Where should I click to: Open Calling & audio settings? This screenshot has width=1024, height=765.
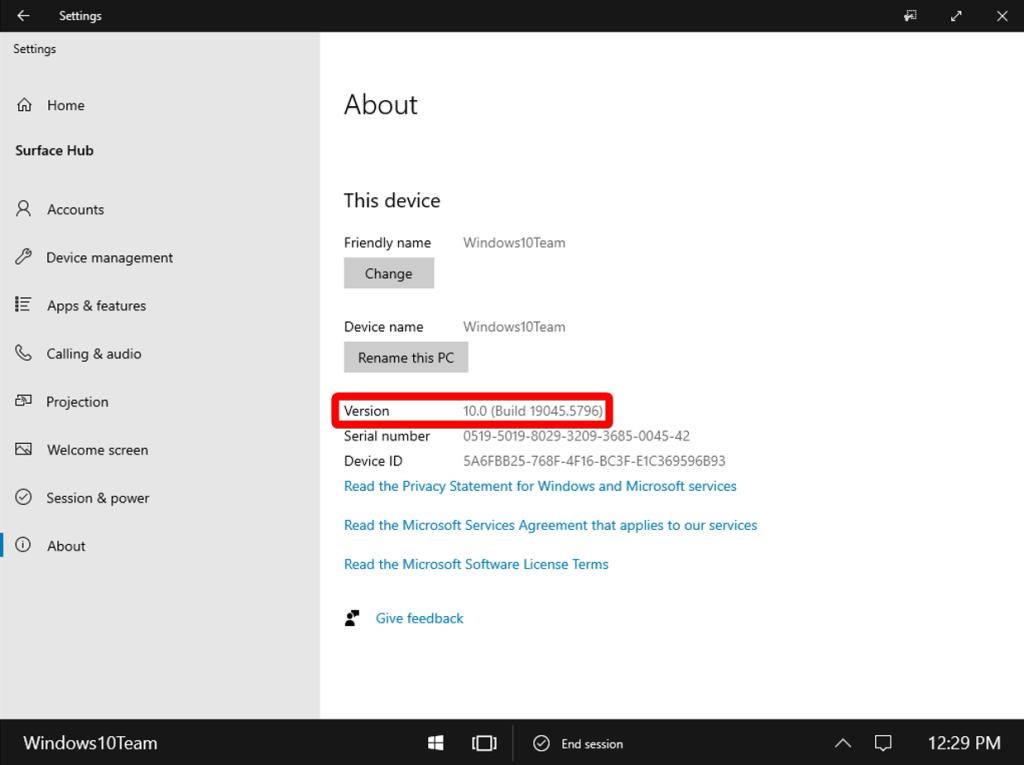[160, 353]
